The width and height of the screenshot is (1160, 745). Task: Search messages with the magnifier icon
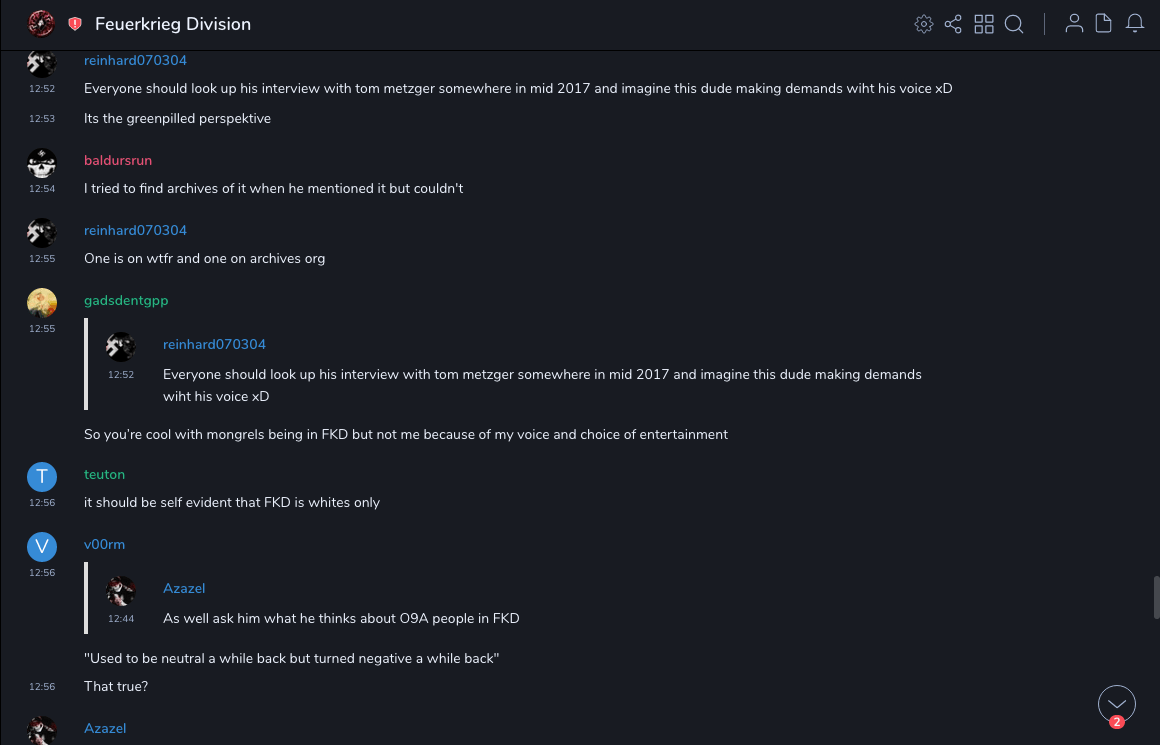(1014, 24)
